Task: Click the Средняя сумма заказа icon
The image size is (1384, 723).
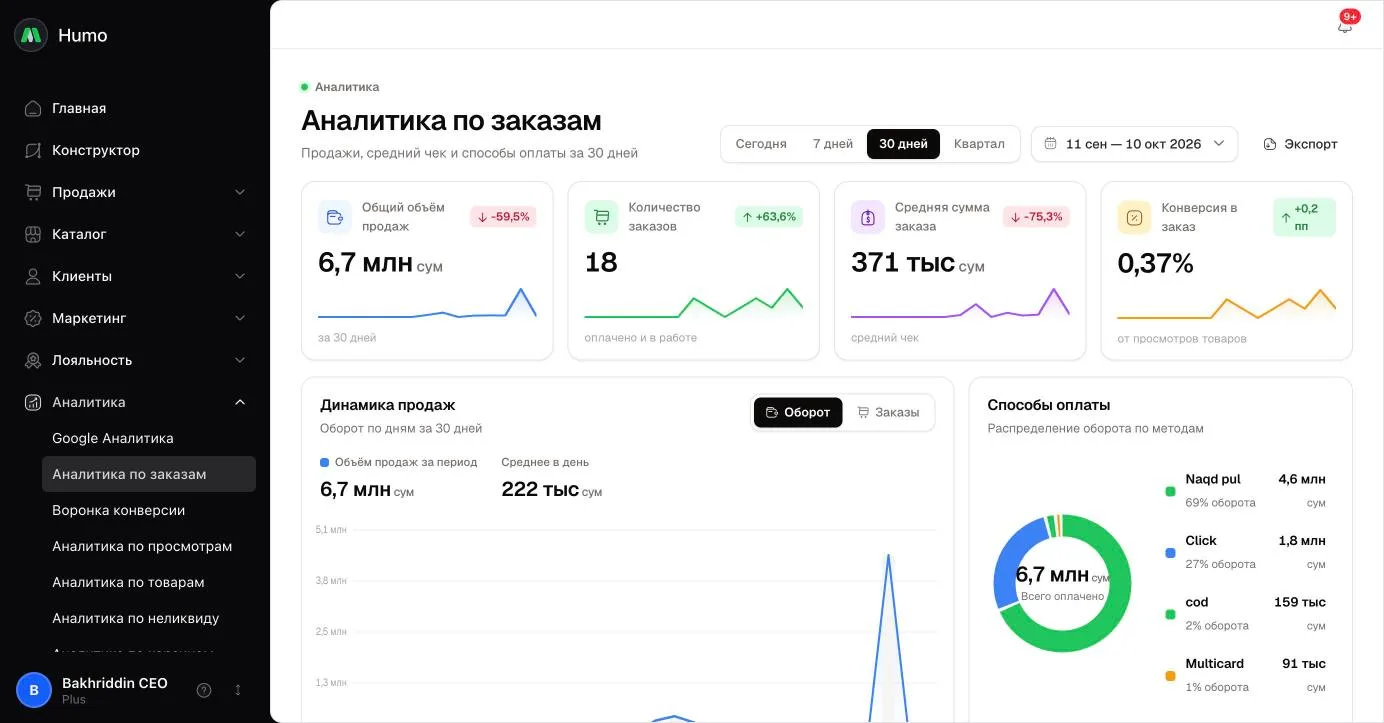Action: (x=868, y=217)
